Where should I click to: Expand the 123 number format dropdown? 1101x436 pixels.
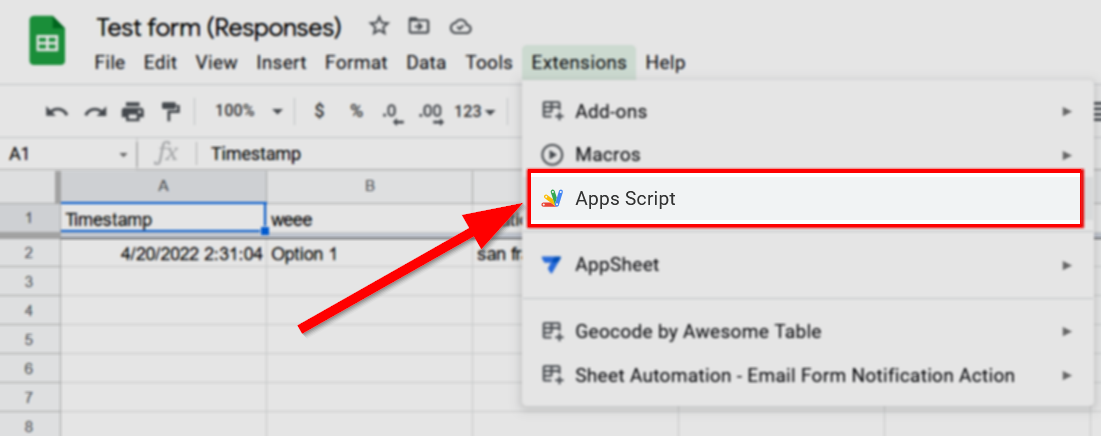474,112
